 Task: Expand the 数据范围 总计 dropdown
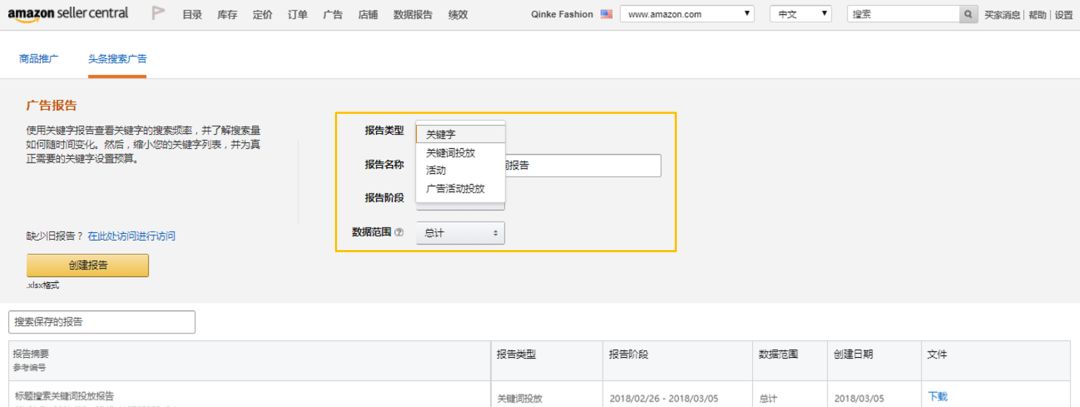click(460, 232)
